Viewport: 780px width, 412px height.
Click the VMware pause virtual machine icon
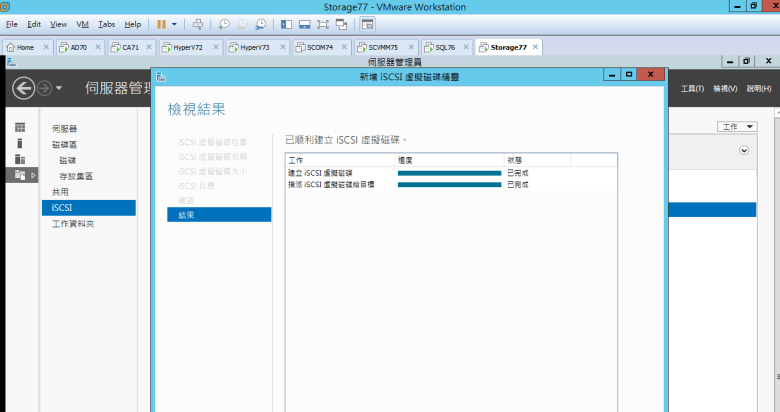click(x=161, y=23)
